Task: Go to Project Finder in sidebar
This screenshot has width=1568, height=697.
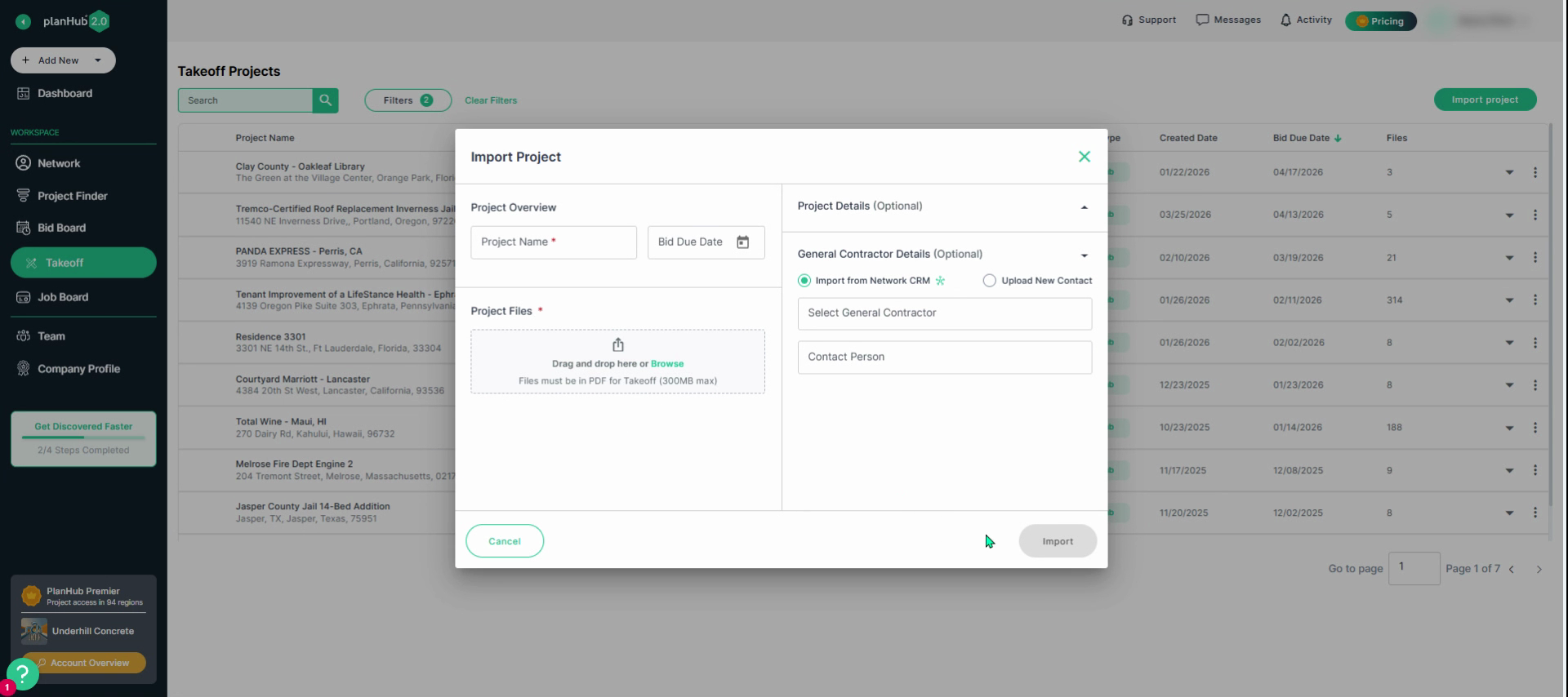Action: pos(72,196)
